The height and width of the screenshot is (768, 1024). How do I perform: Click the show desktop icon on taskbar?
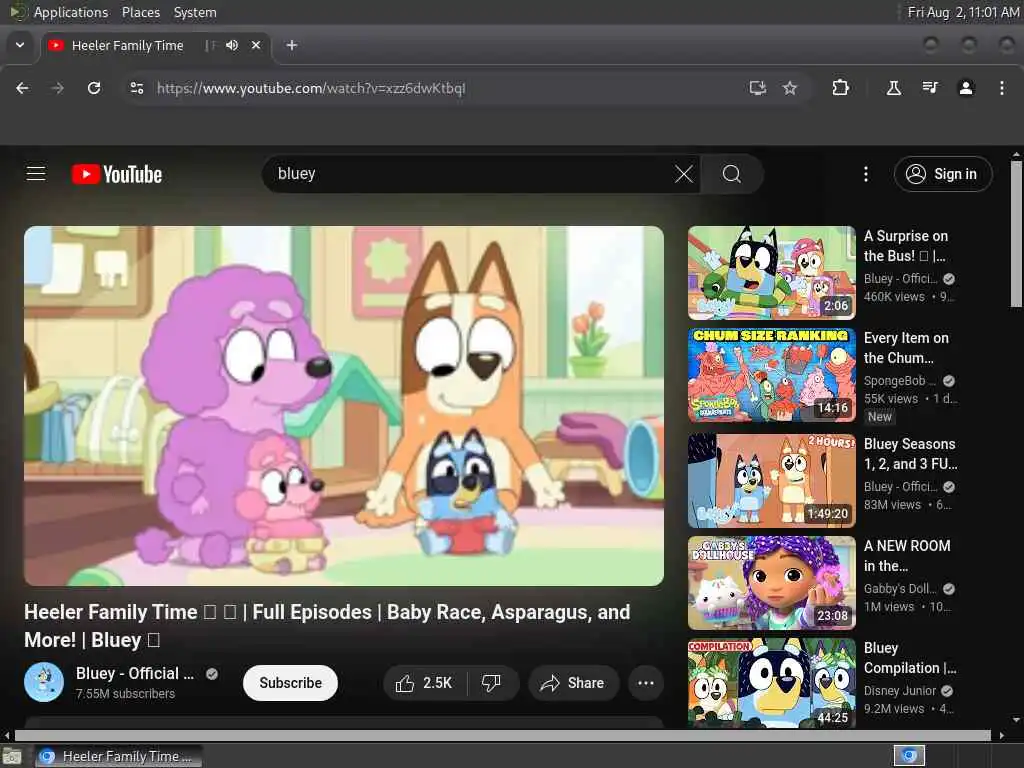click(11, 757)
